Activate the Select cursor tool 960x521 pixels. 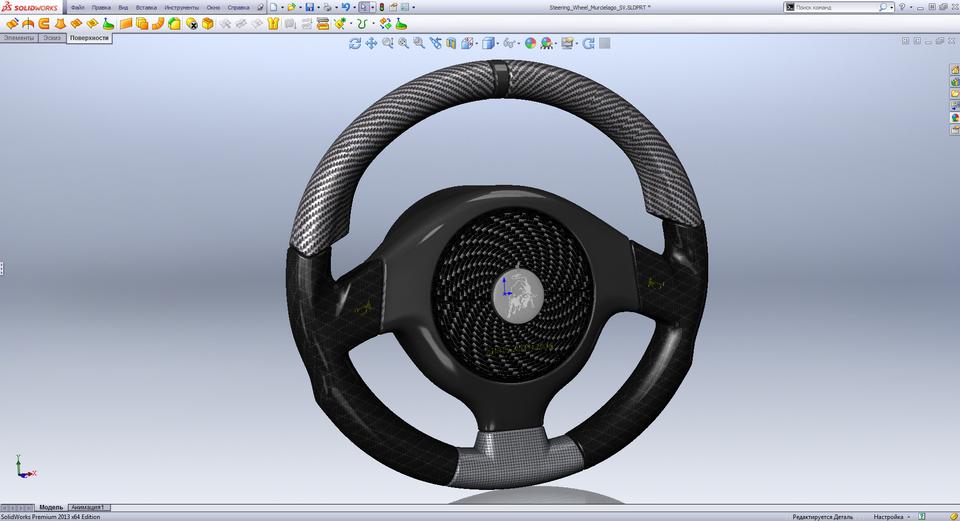pyautogui.click(x=364, y=7)
